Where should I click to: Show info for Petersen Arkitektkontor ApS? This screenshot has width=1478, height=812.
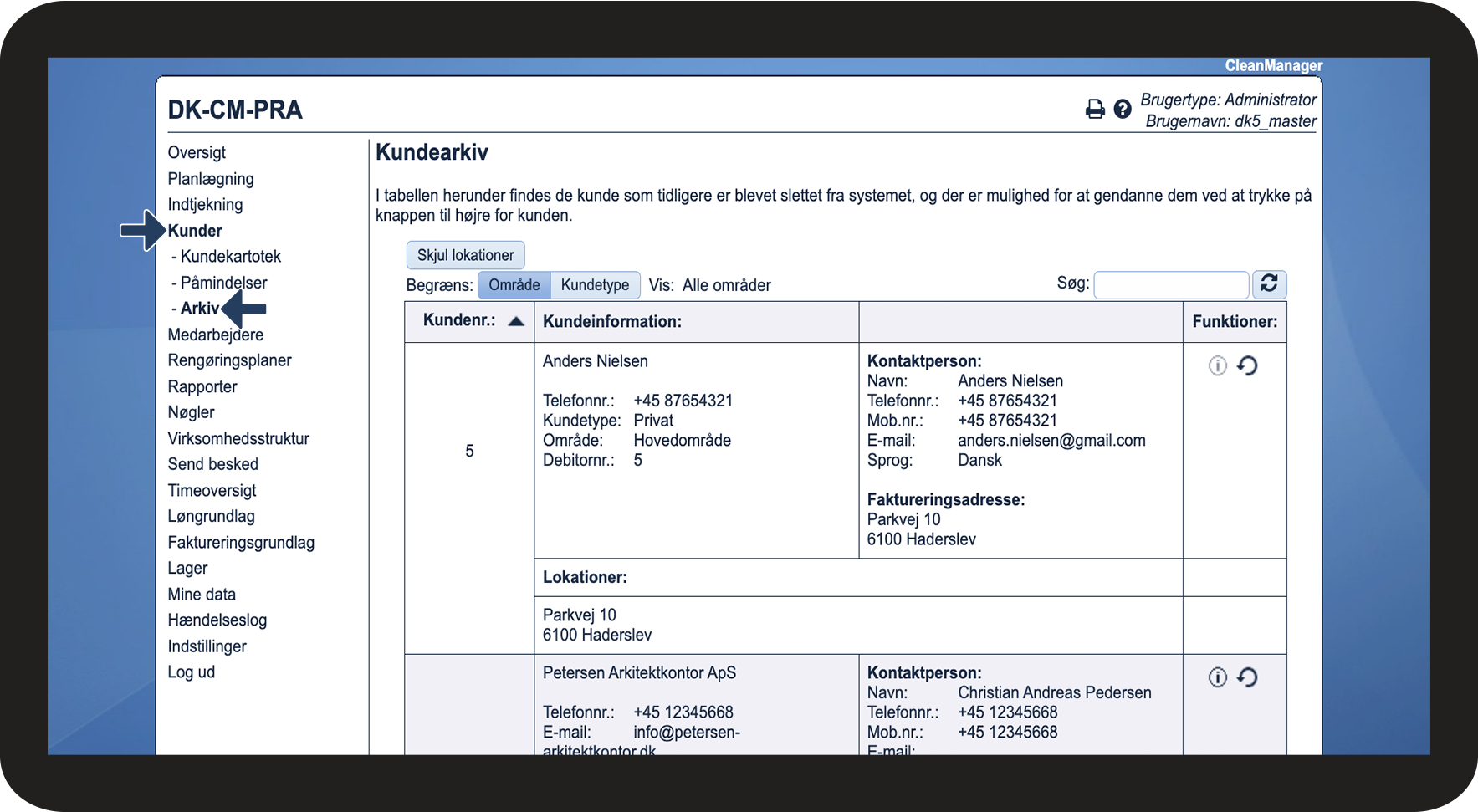point(1217,677)
